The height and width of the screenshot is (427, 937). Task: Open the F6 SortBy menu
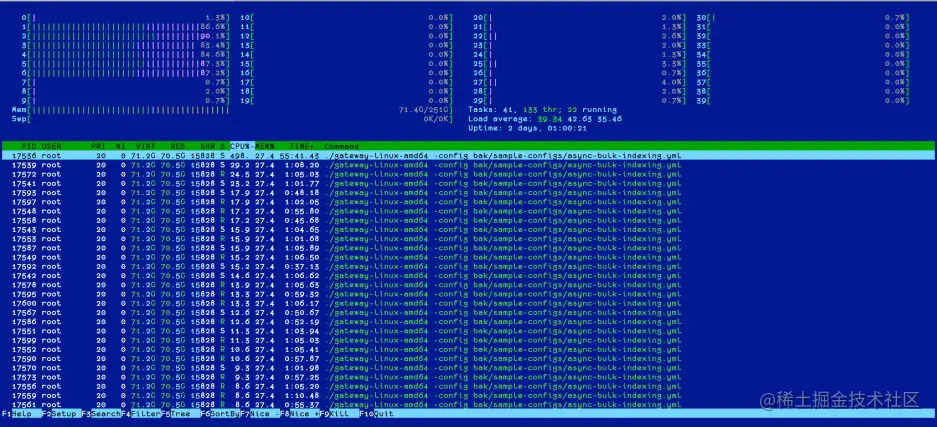coord(220,413)
